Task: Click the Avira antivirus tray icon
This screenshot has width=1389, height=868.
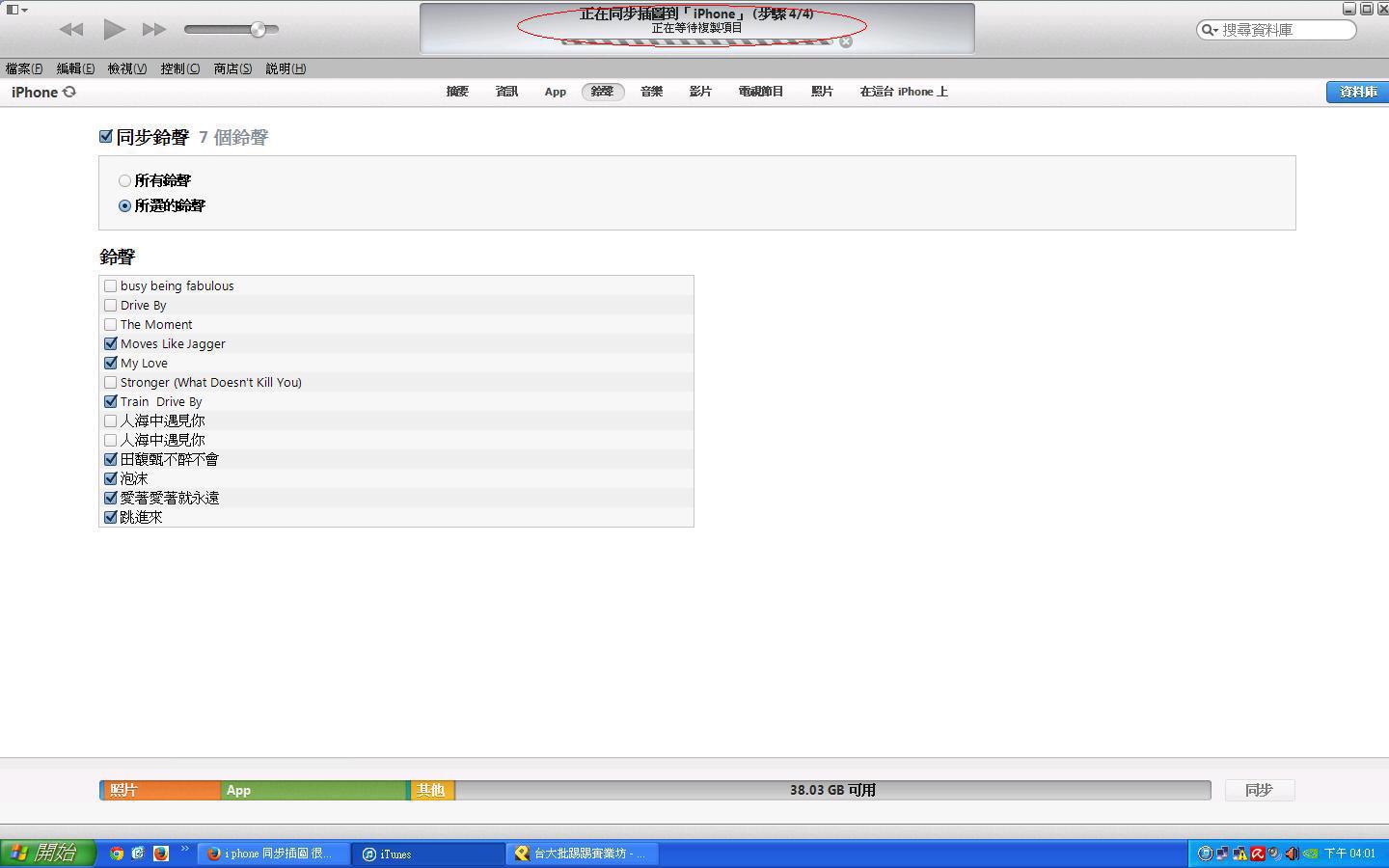Action: tap(1257, 854)
